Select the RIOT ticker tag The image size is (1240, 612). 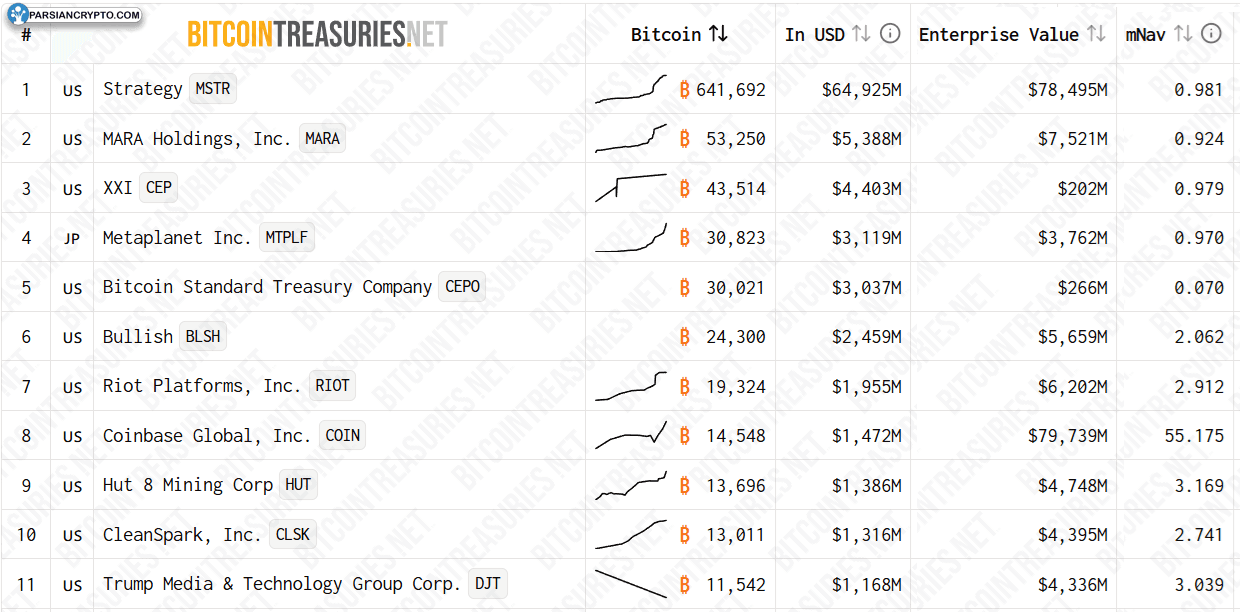(x=332, y=386)
